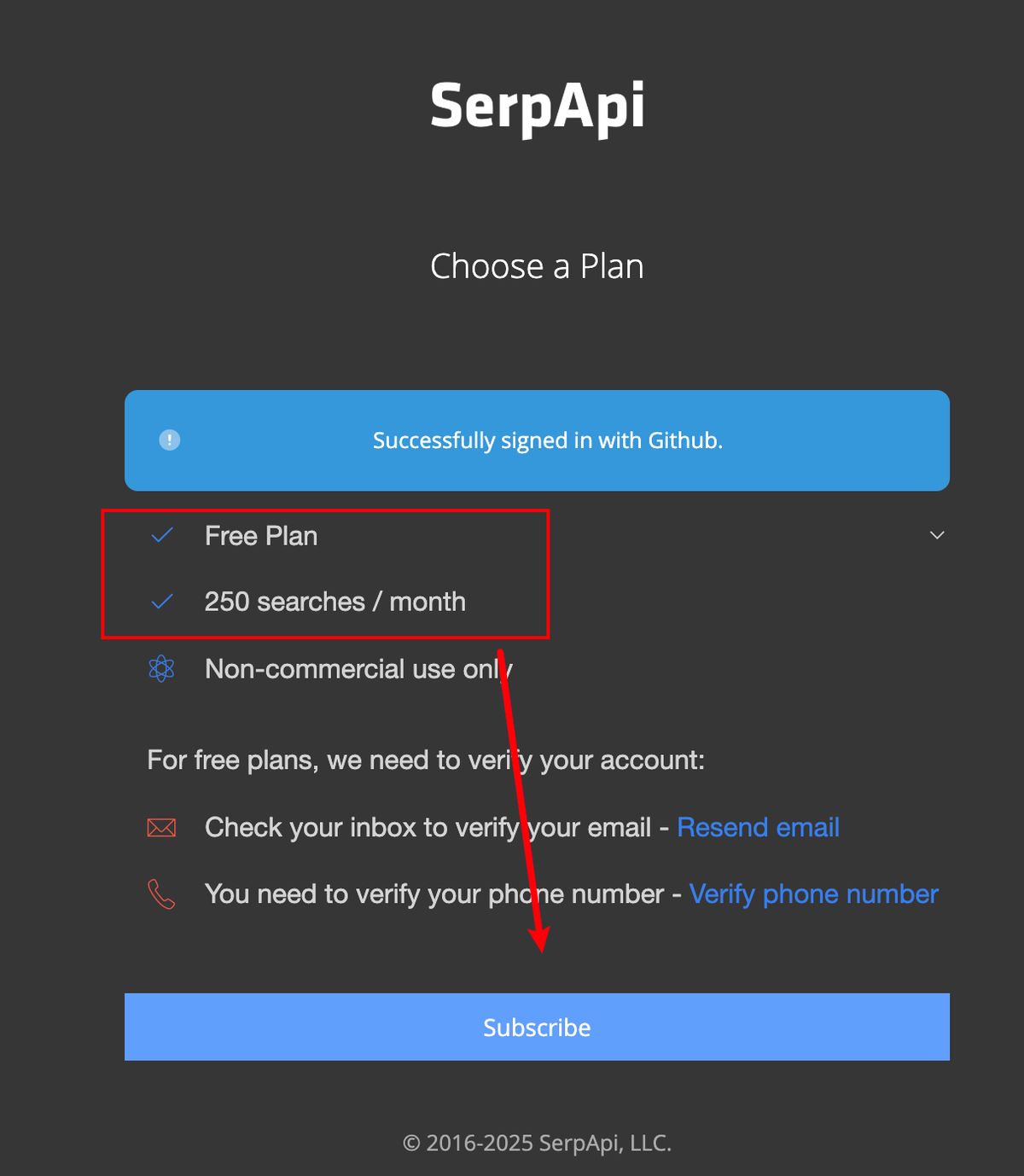Click the checkmark beside 250 searches / month
The image size is (1024, 1176).
coord(162,602)
